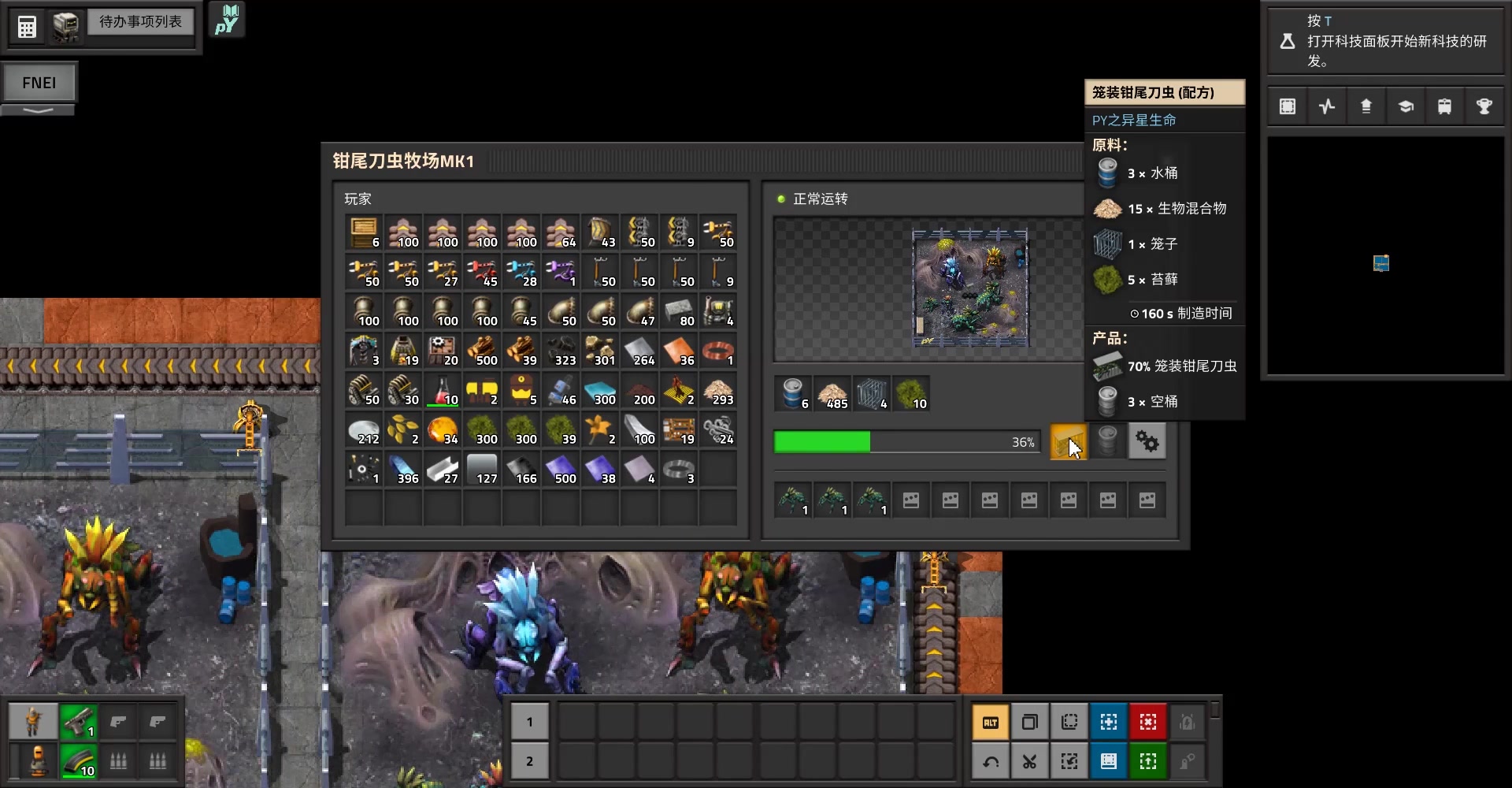The height and width of the screenshot is (788, 1512).
Task: Select the biomass ingredient slot showing 485
Action: tap(832, 393)
